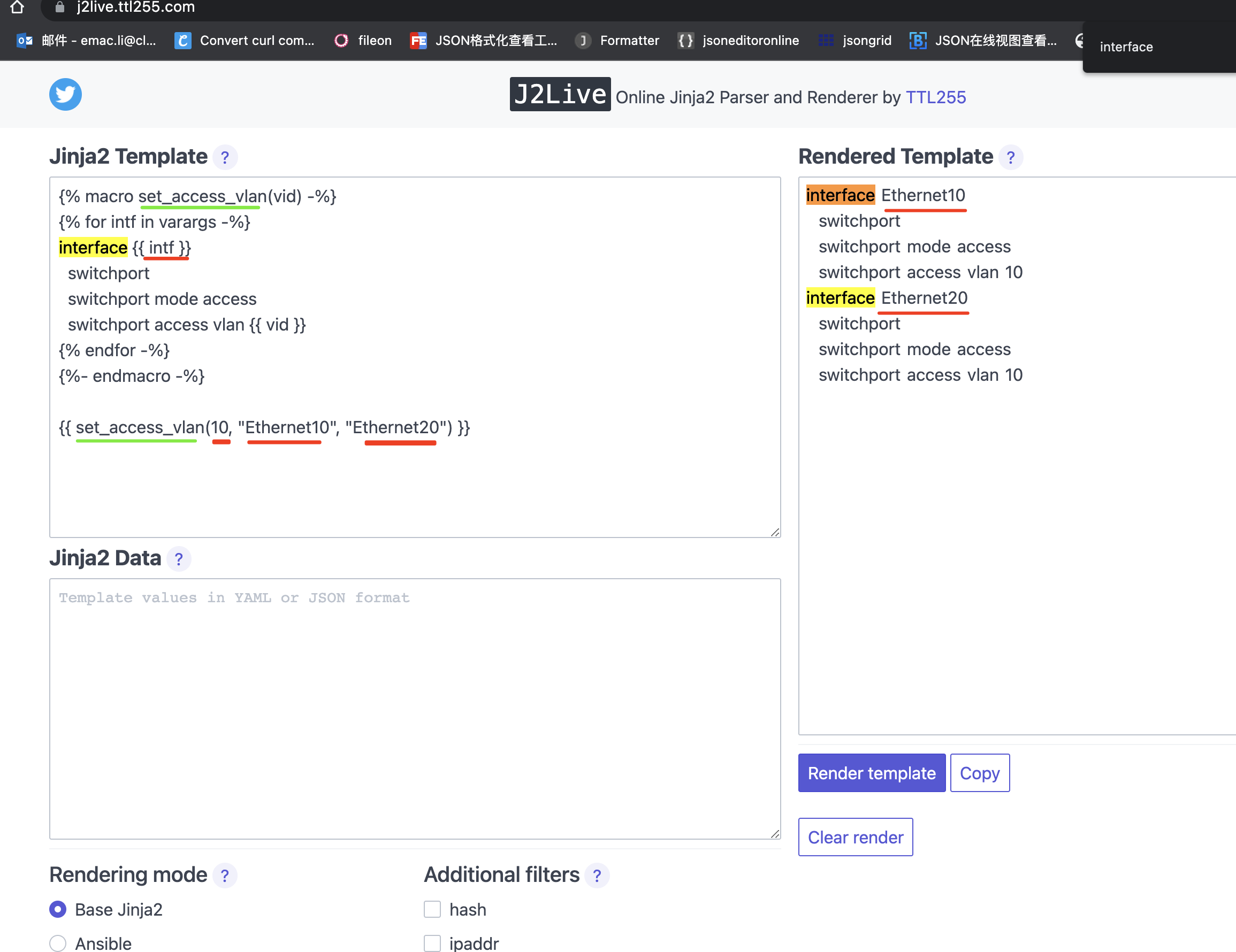
Task: Select the Ansible rendering mode
Action: pos(58,943)
